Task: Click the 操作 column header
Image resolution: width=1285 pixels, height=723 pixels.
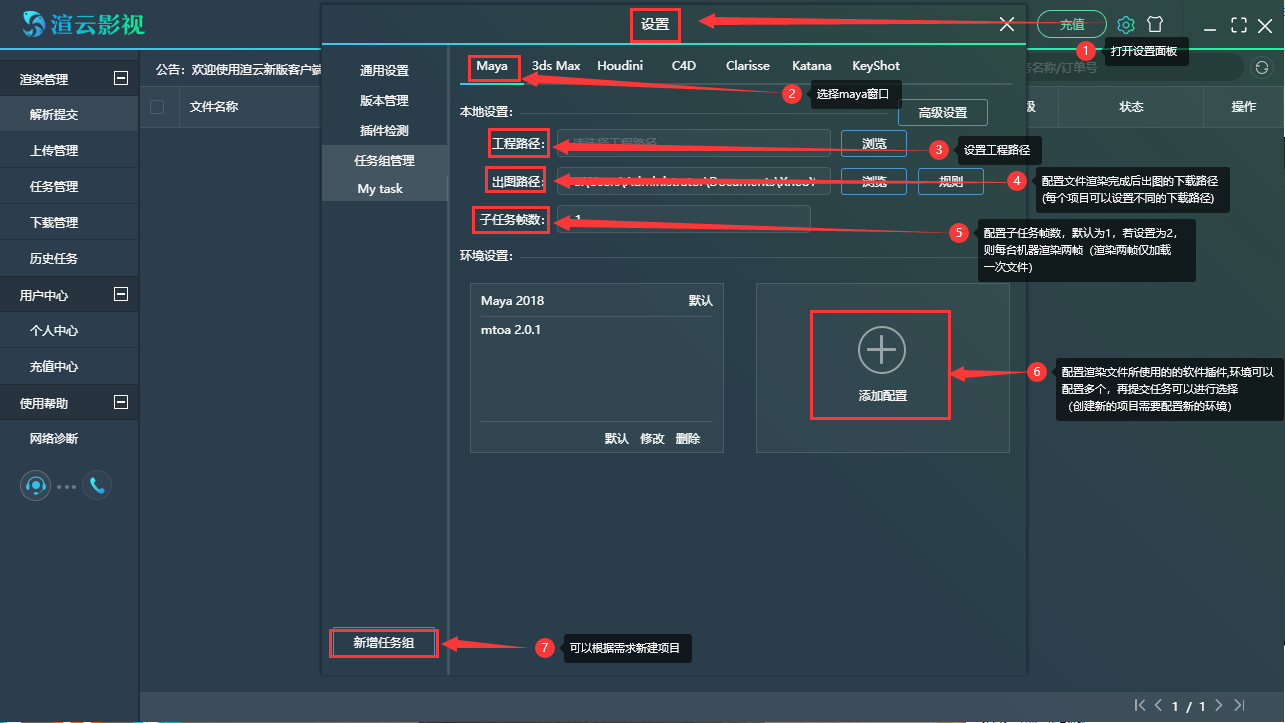Action: coord(1244,107)
